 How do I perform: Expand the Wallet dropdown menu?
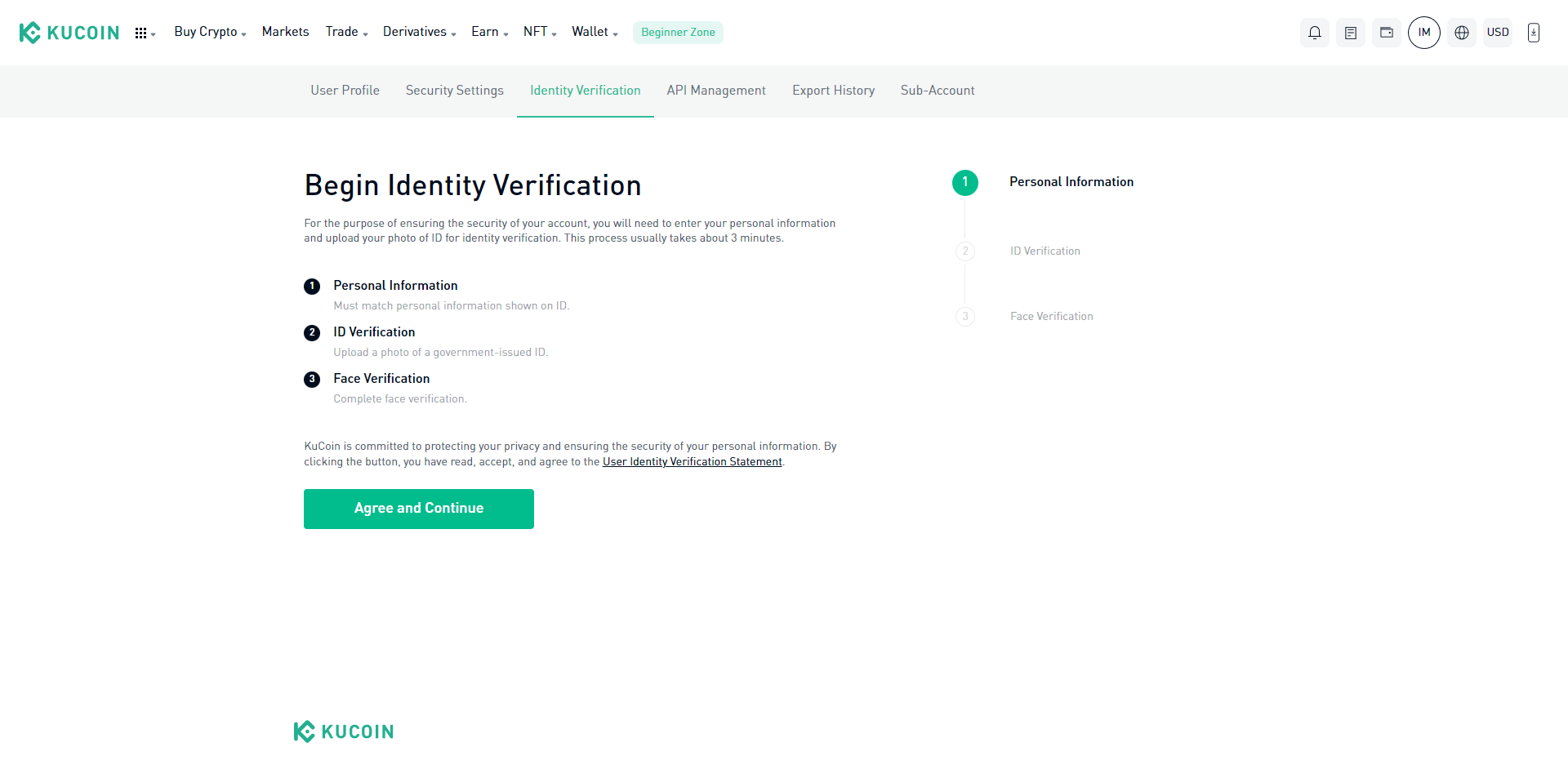pos(595,32)
